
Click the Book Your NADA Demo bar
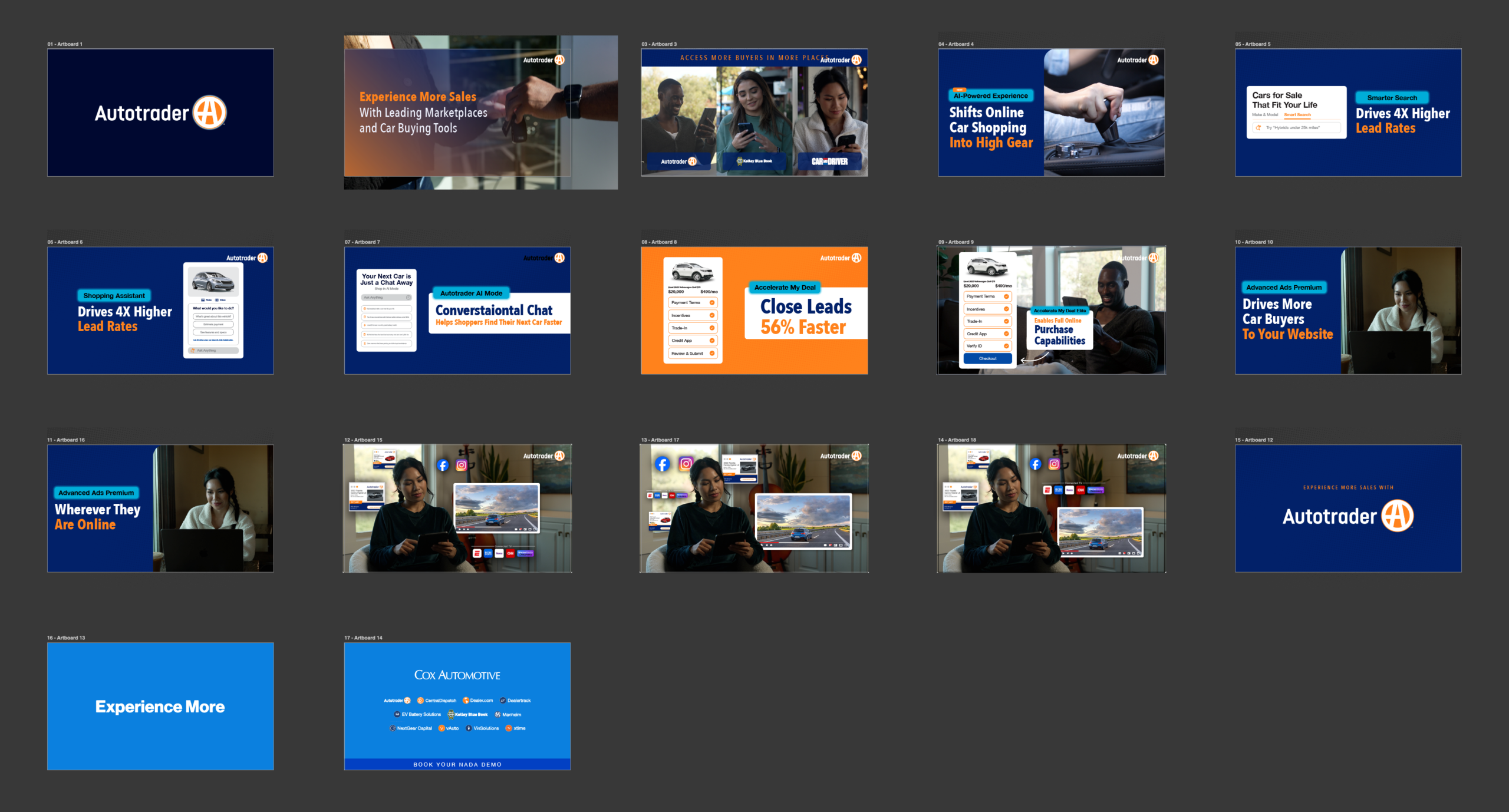pyautogui.click(x=457, y=764)
